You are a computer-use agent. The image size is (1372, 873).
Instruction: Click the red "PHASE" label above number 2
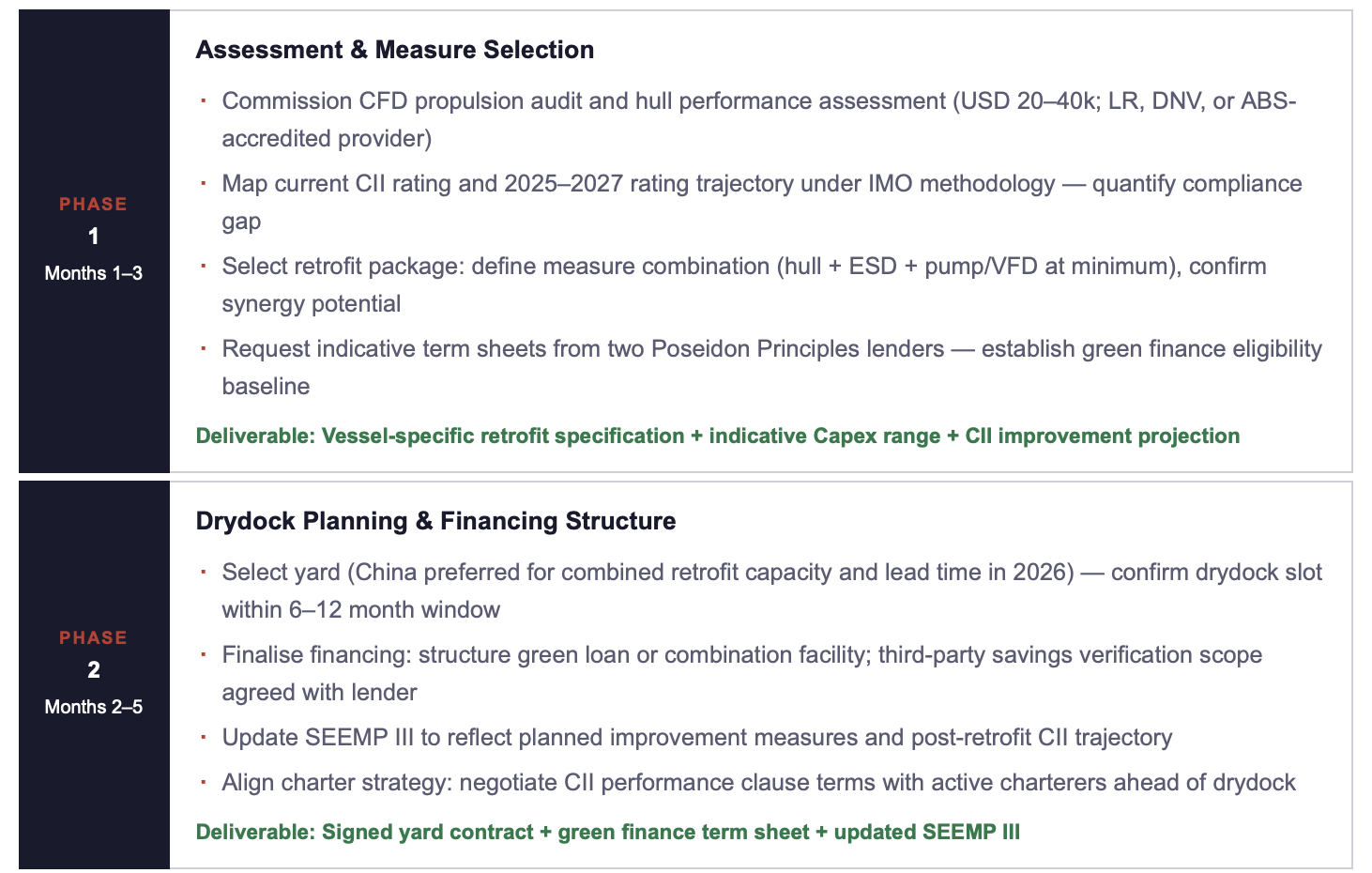point(93,637)
